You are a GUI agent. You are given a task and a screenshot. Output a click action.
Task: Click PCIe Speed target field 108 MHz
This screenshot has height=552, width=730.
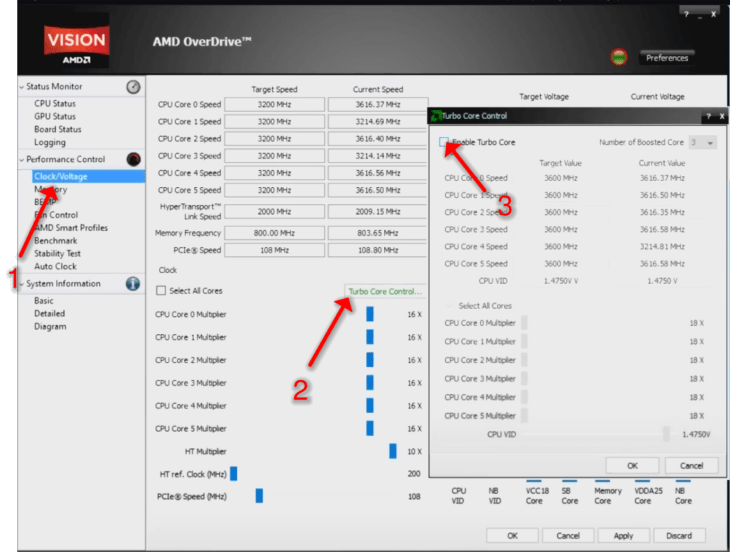pos(274,250)
